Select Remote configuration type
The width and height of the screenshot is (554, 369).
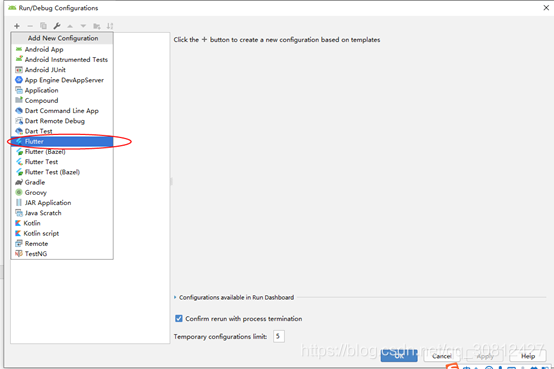click(62, 244)
